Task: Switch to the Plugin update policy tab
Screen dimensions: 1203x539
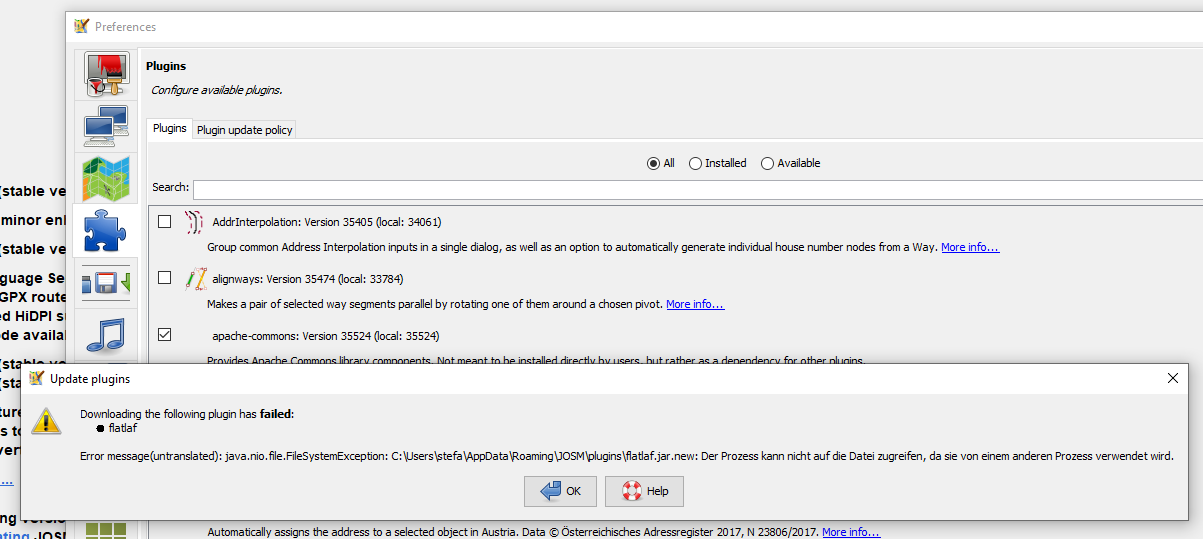Action: click(244, 130)
